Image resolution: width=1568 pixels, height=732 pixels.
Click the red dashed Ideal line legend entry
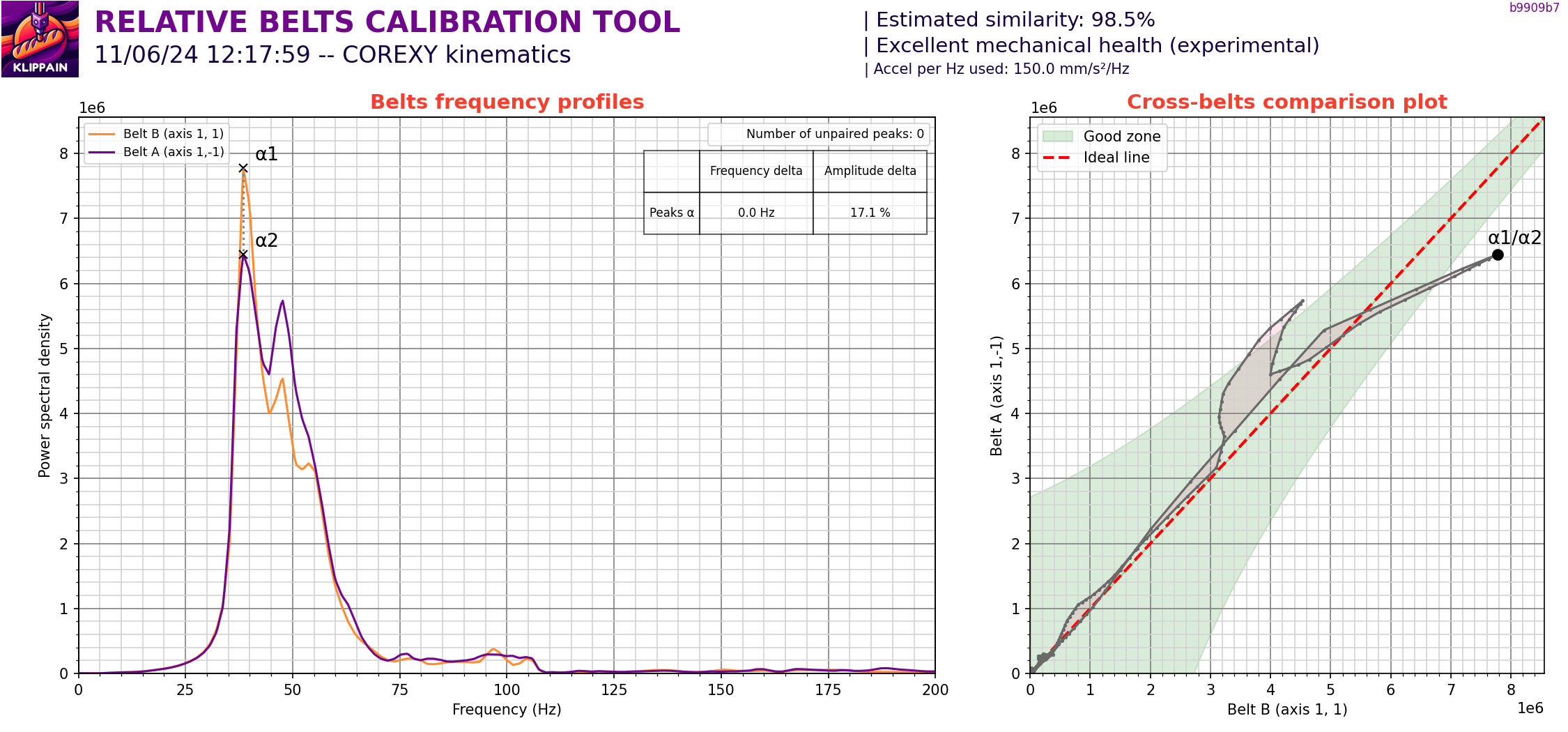click(1057, 158)
